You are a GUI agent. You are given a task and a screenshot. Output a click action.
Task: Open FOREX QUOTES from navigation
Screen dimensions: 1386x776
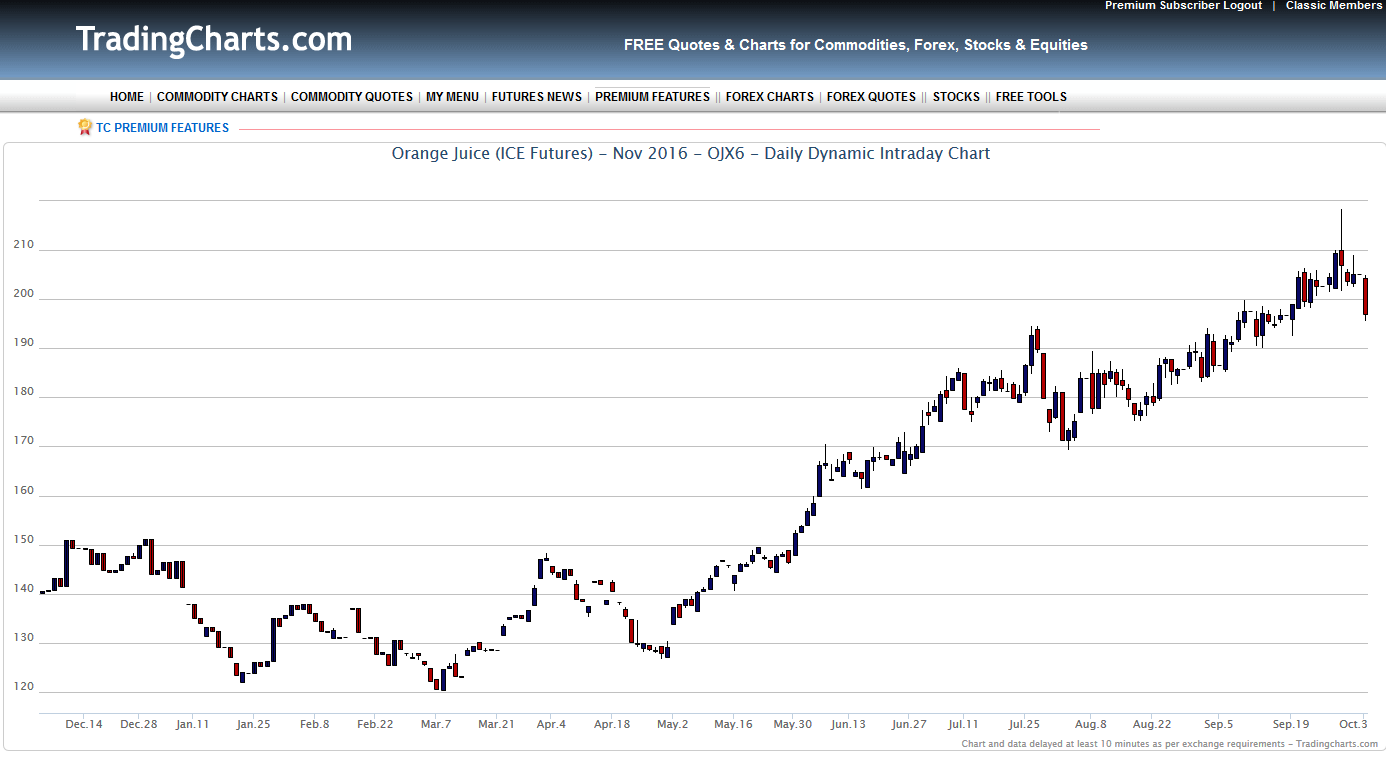[871, 97]
